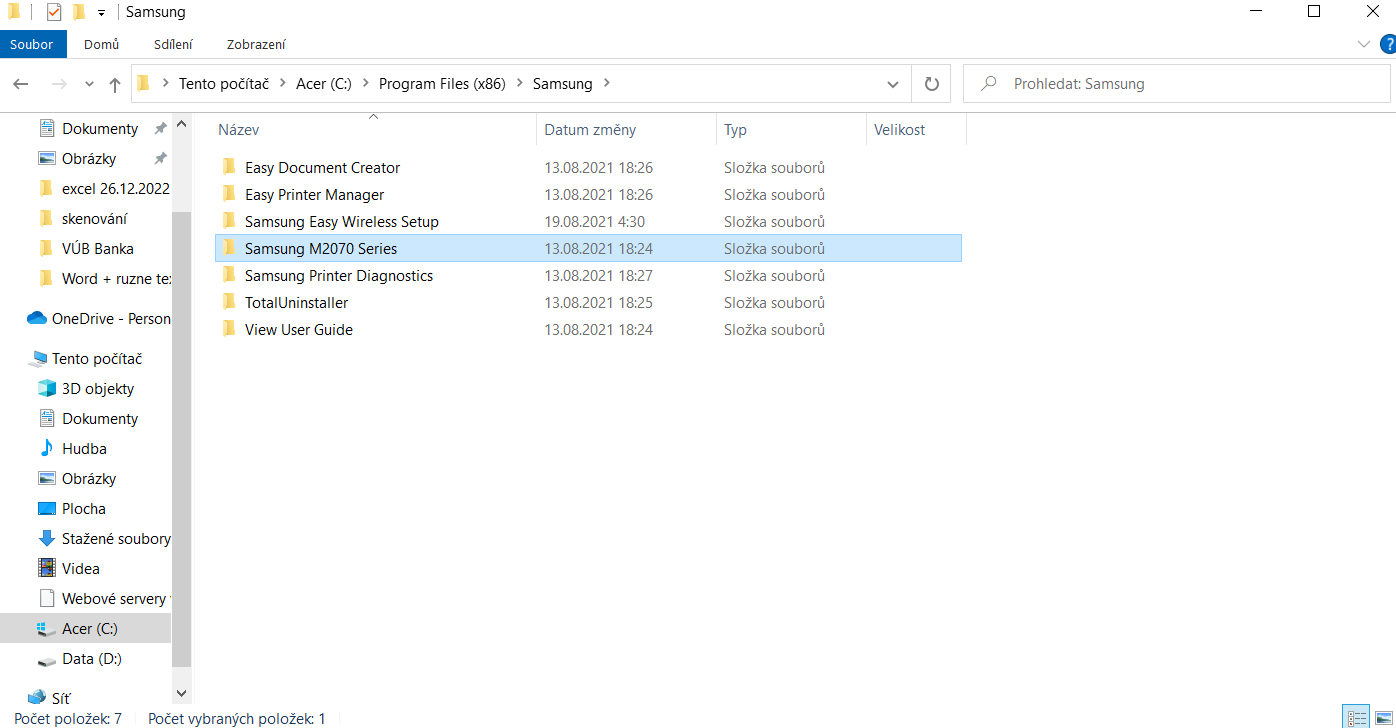Expand chevron after Program Files (x86) breadcrumb
Screen dimensions: 1396x728
pos(519,84)
